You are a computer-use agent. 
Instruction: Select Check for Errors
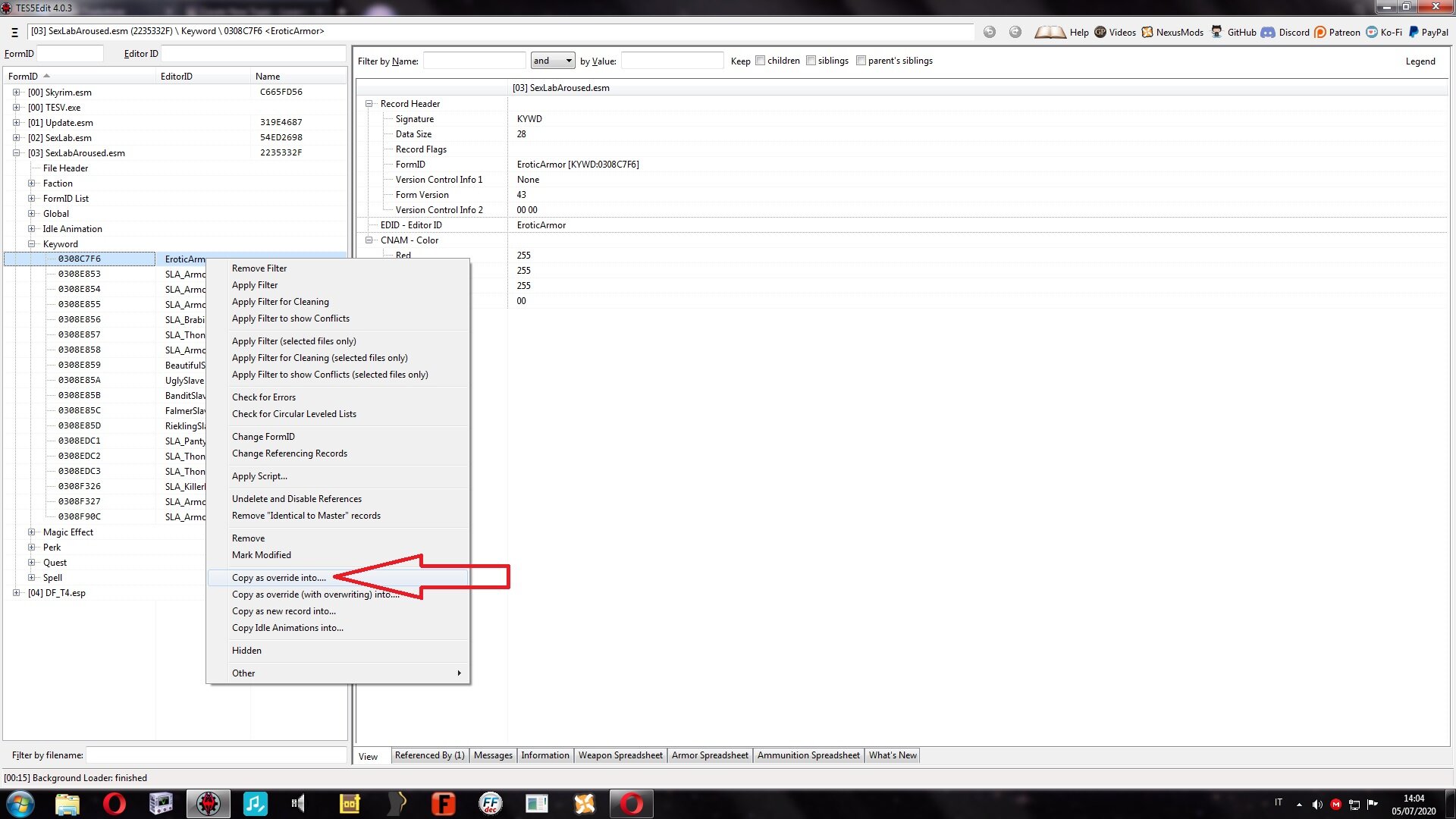coord(338,397)
